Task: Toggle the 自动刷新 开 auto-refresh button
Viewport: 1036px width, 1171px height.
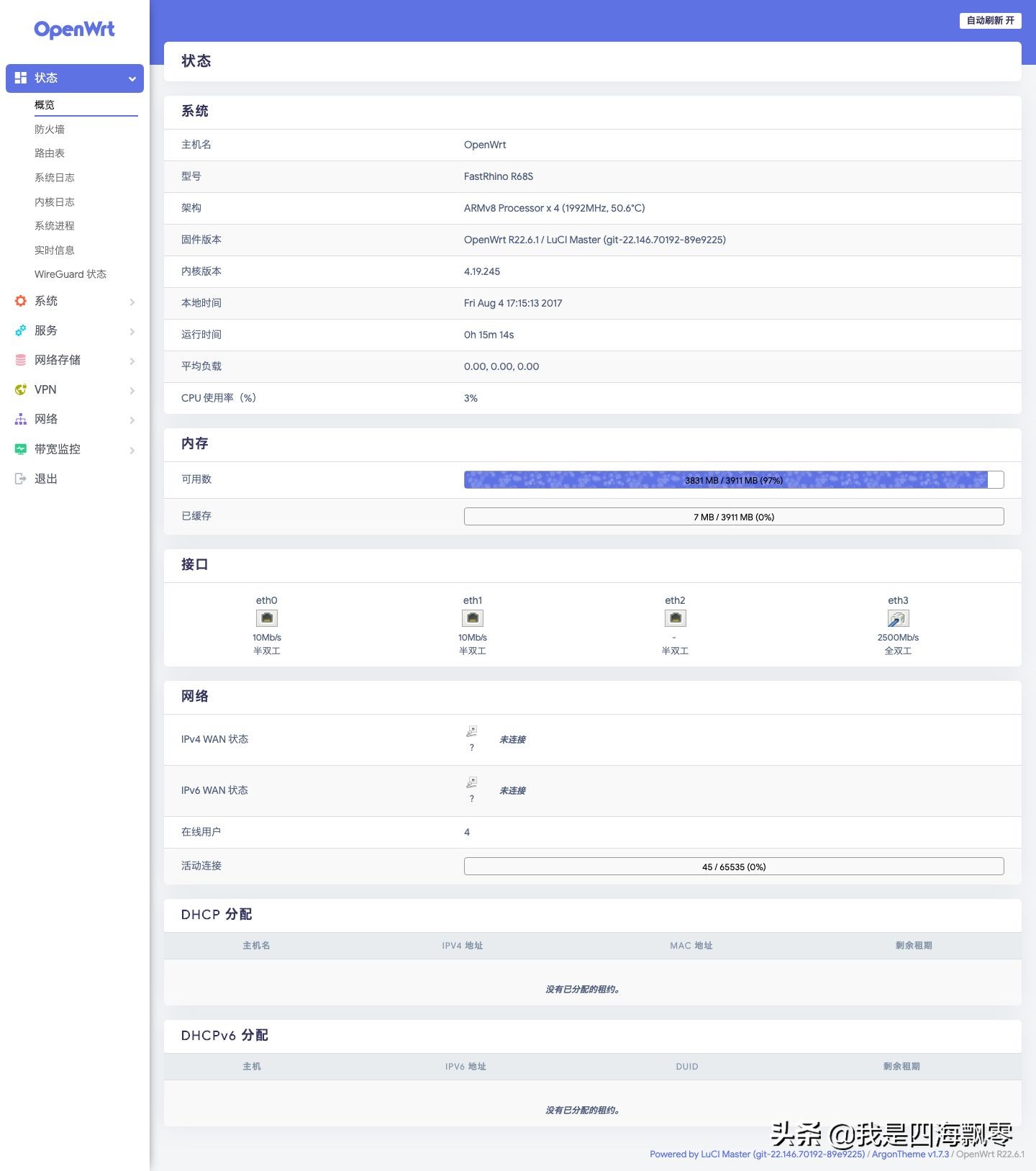Action: click(991, 20)
